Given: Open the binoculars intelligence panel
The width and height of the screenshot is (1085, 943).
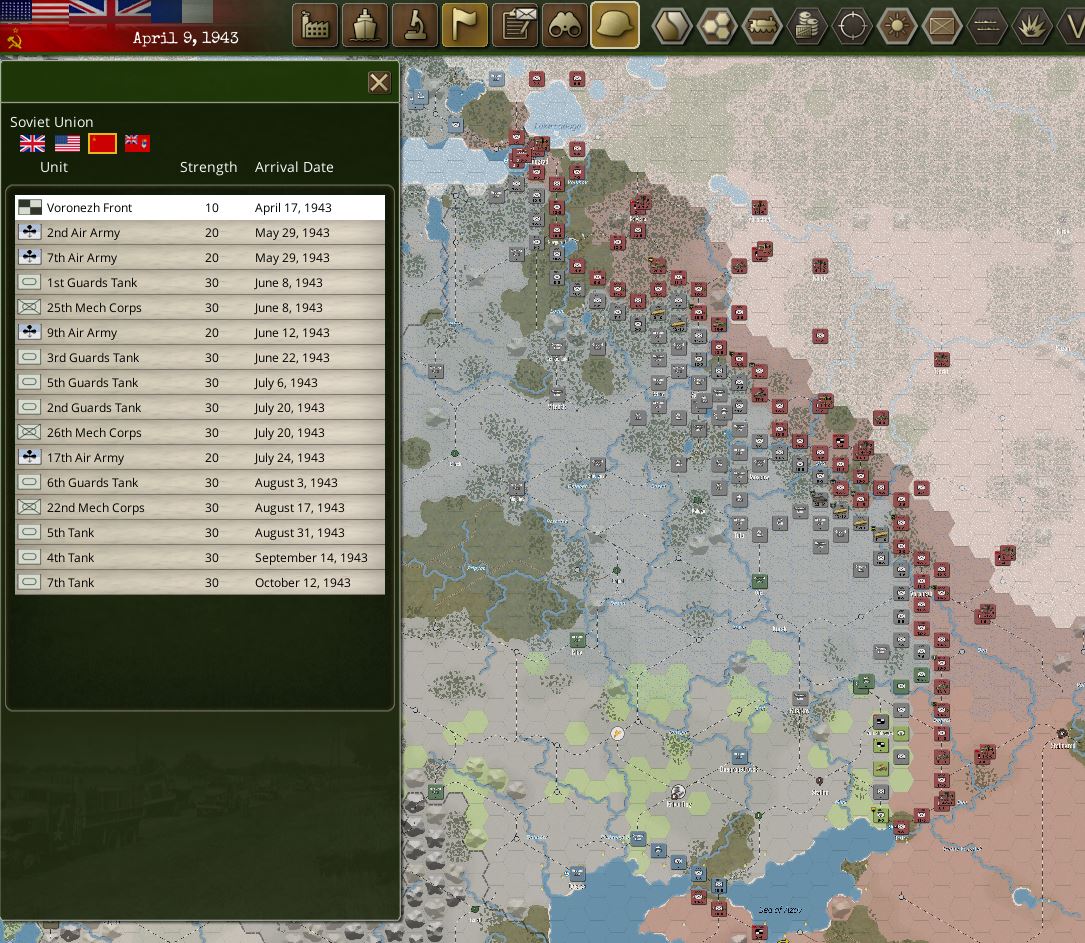Looking at the screenshot, I should tap(565, 25).
